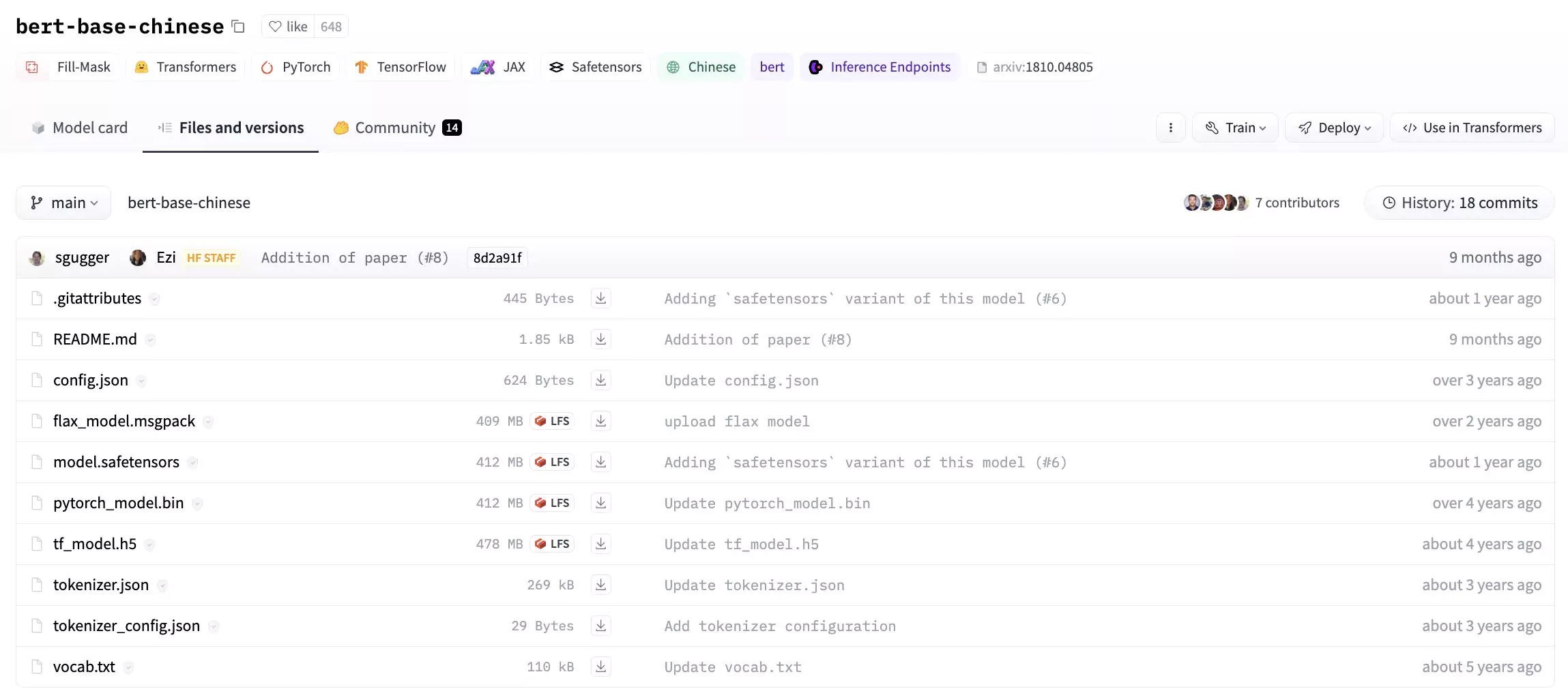Open the arxiv:1810.04805 paper tag

(1034, 67)
